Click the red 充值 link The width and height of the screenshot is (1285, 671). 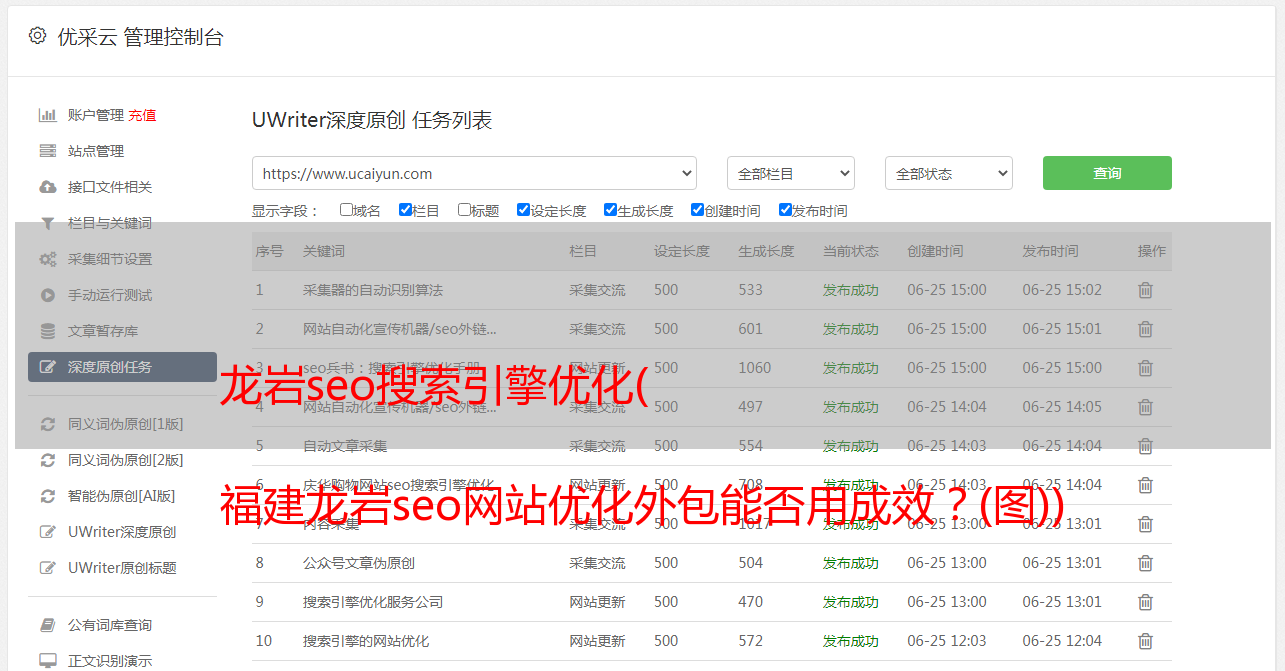tap(142, 115)
